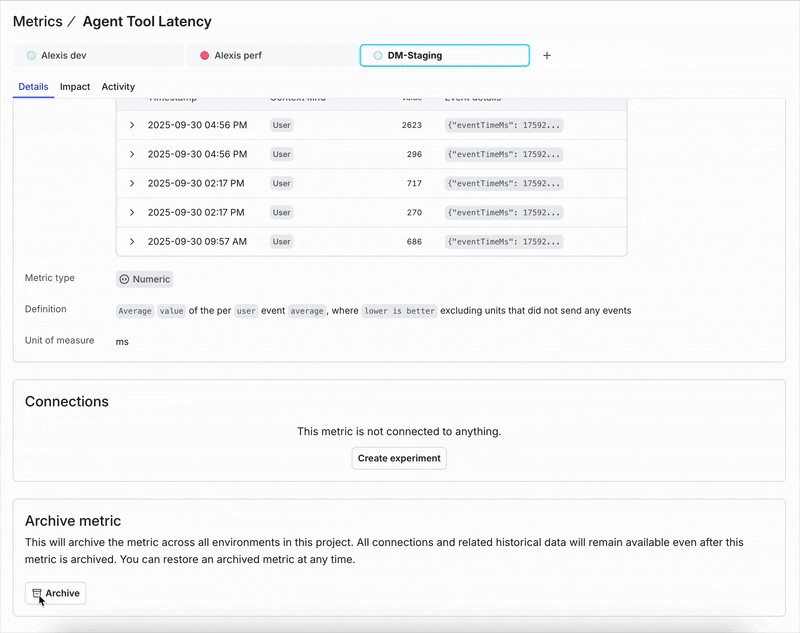The height and width of the screenshot is (633, 800).
Task: Click the Metric type label
Action: point(50,278)
